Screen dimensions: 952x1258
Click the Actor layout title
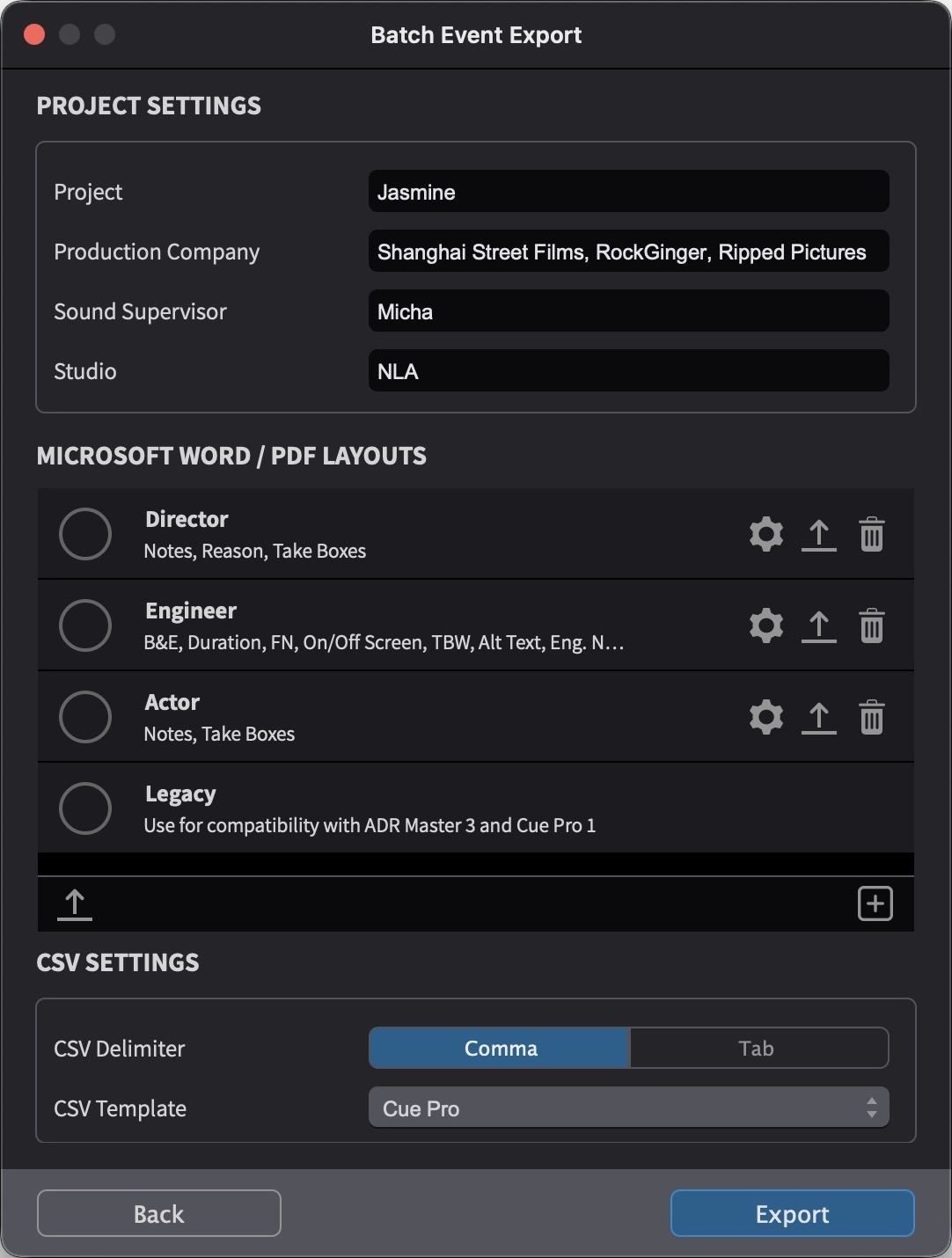click(172, 702)
